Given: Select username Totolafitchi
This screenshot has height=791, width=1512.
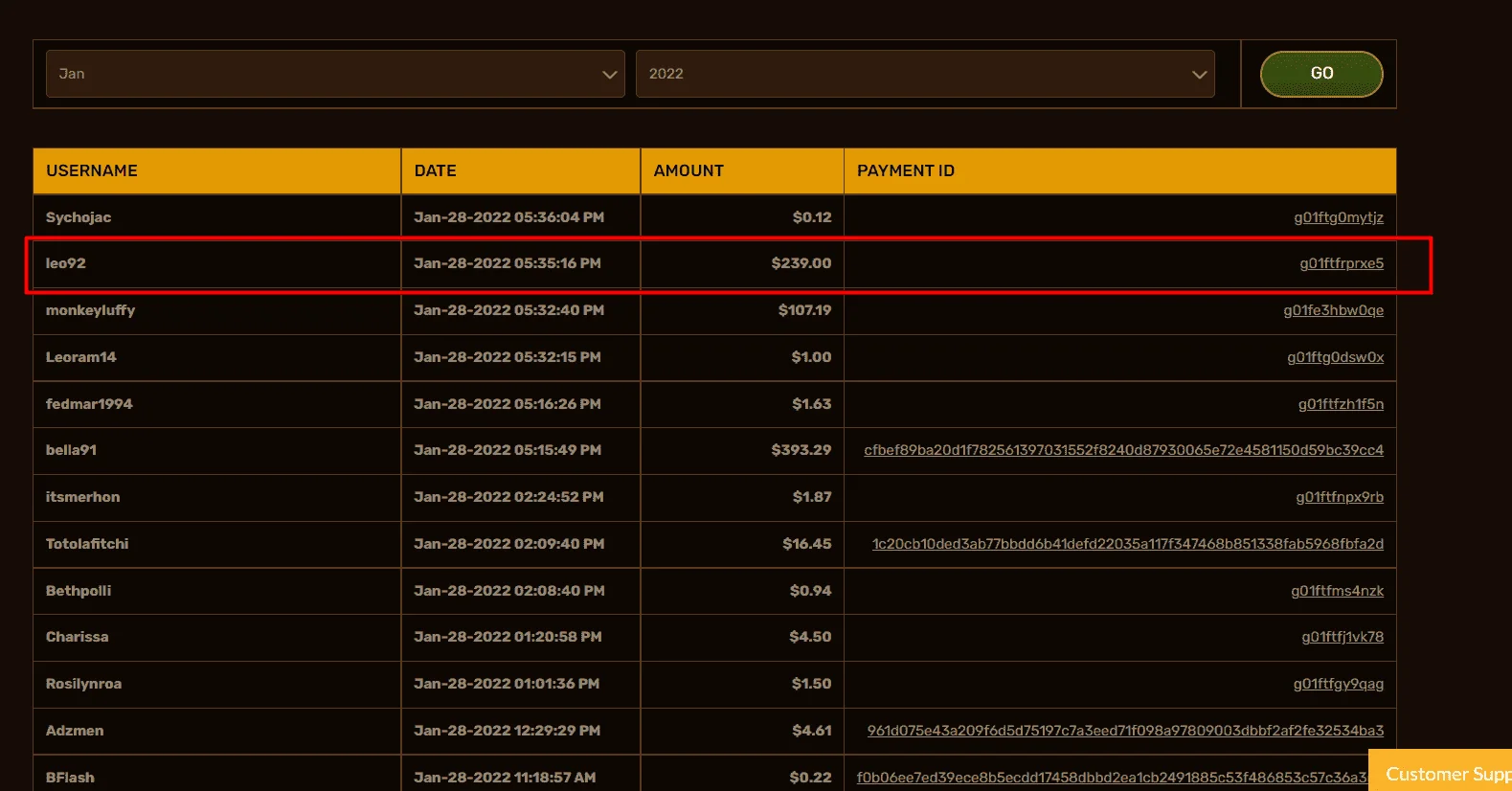Looking at the screenshot, I should tap(87, 544).
